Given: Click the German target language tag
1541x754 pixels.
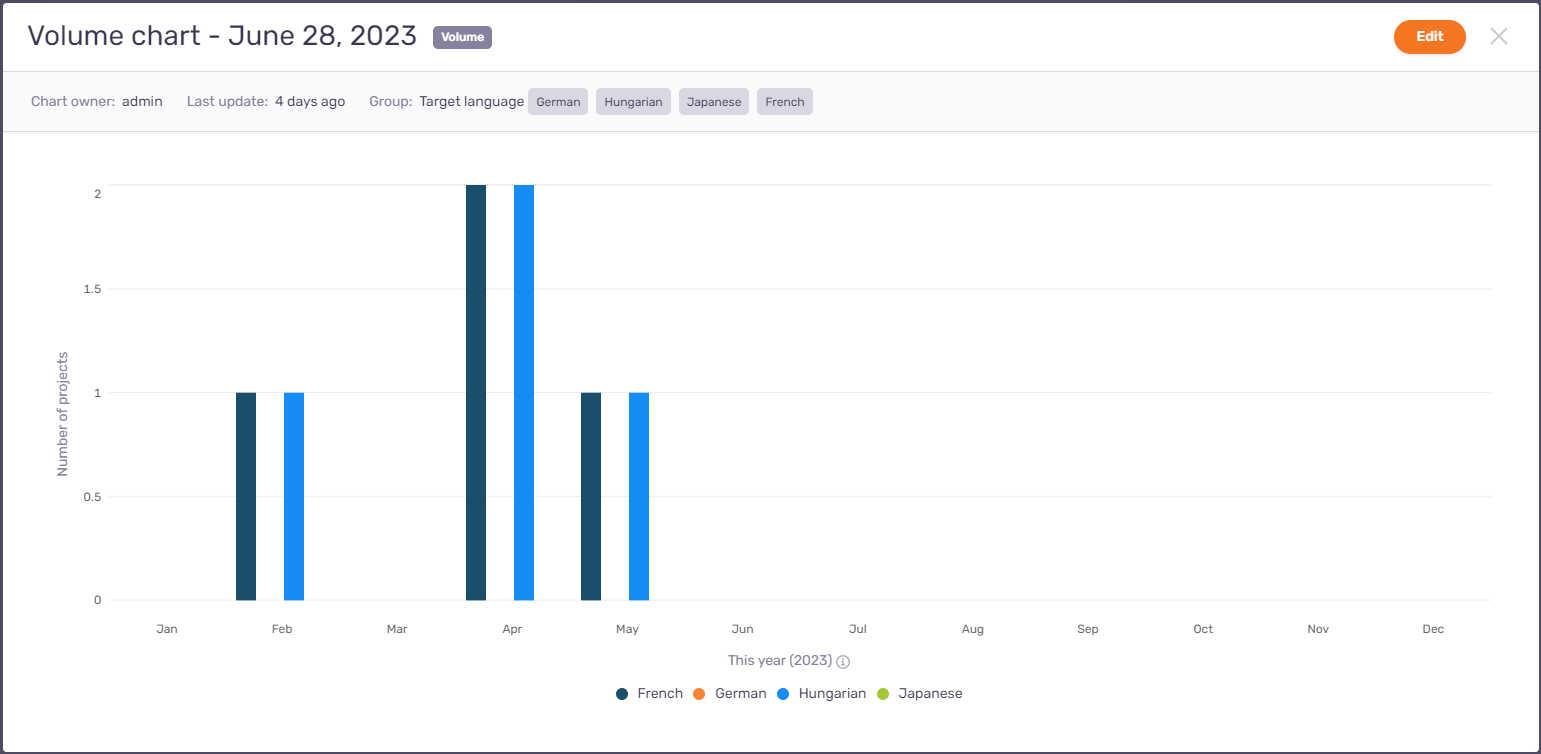Looking at the screenshot, I should tap(558, 102).
